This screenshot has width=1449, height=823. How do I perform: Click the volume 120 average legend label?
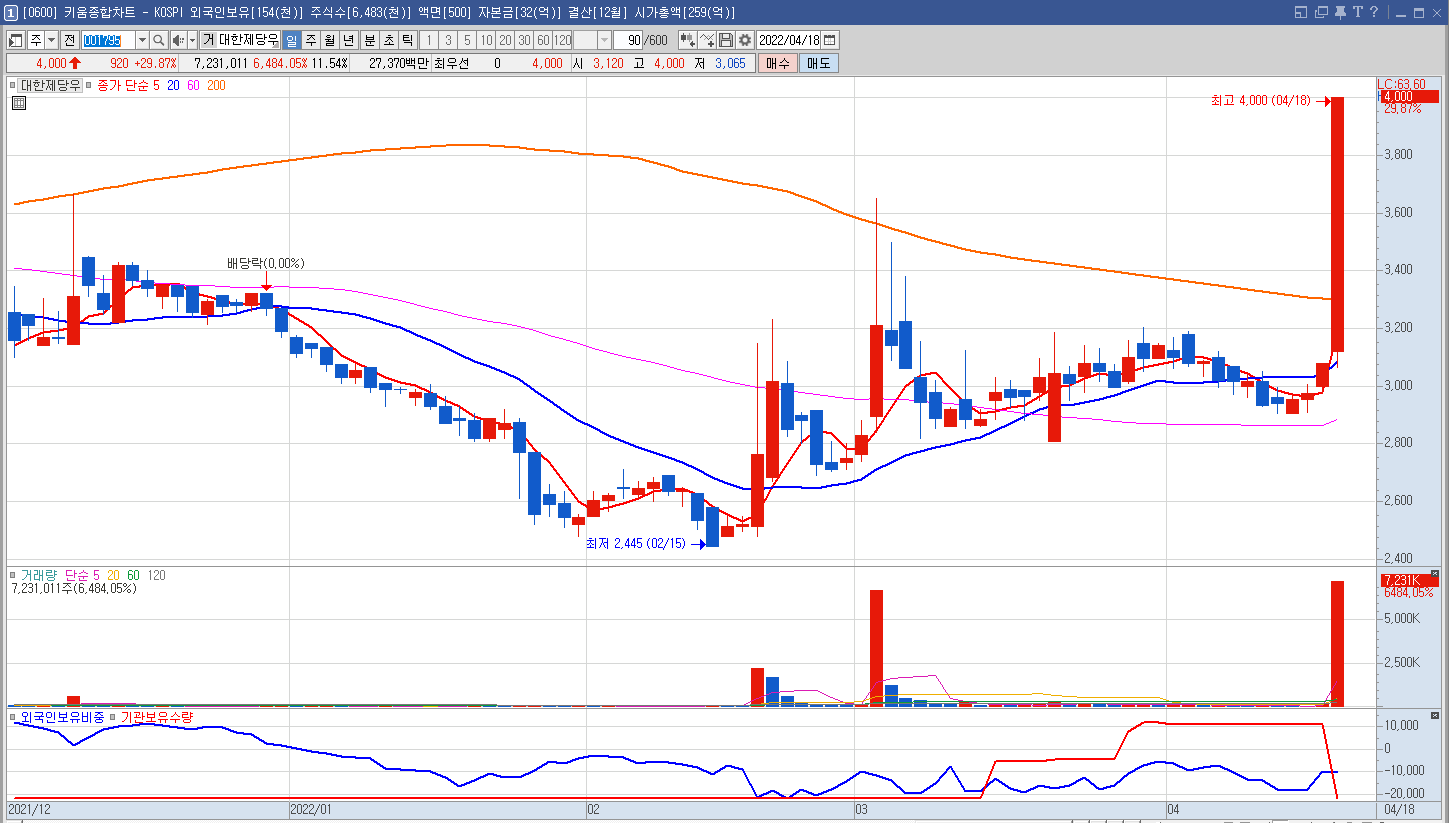[x=156, y=575]
